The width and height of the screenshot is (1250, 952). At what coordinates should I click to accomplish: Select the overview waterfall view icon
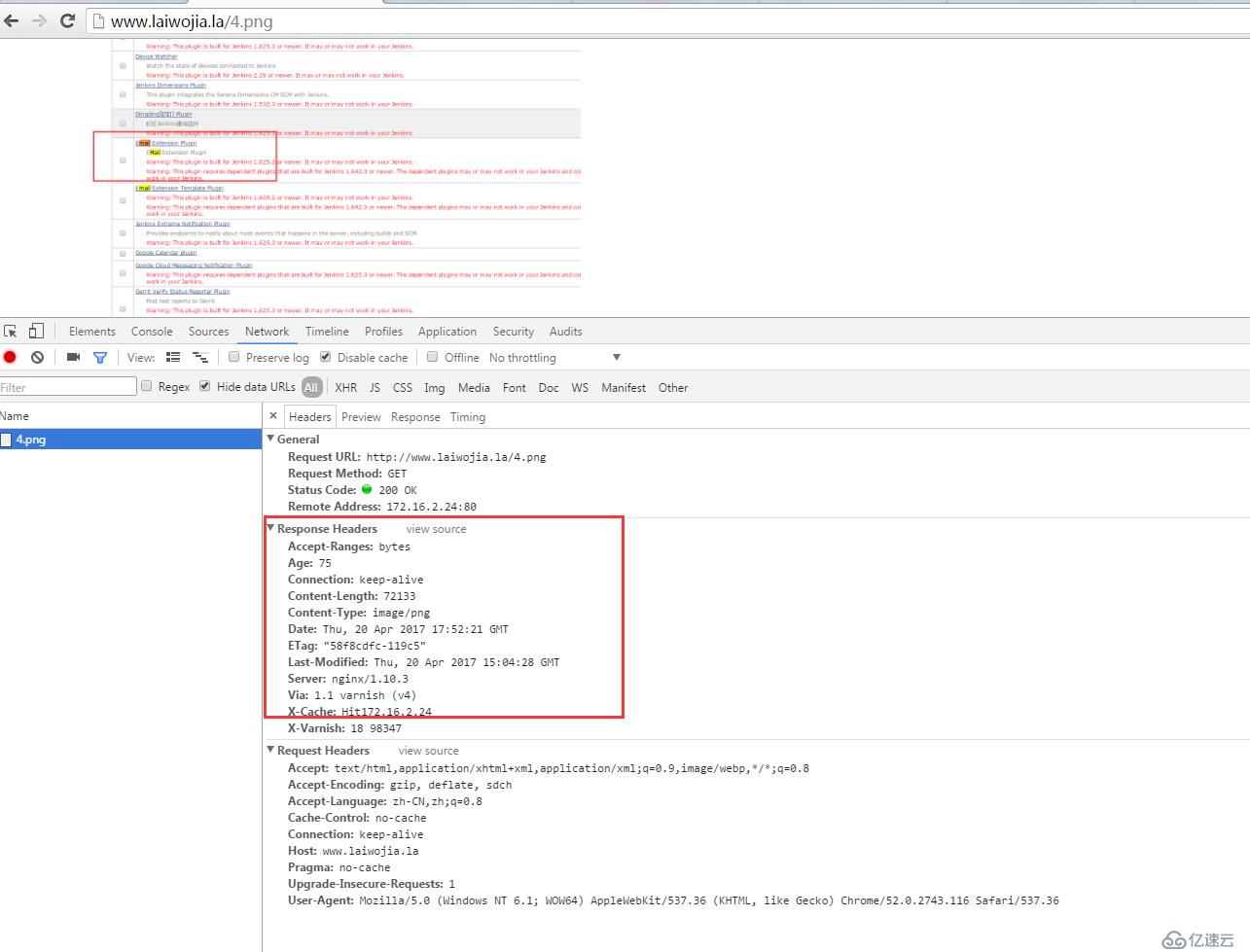click(200, 358)
